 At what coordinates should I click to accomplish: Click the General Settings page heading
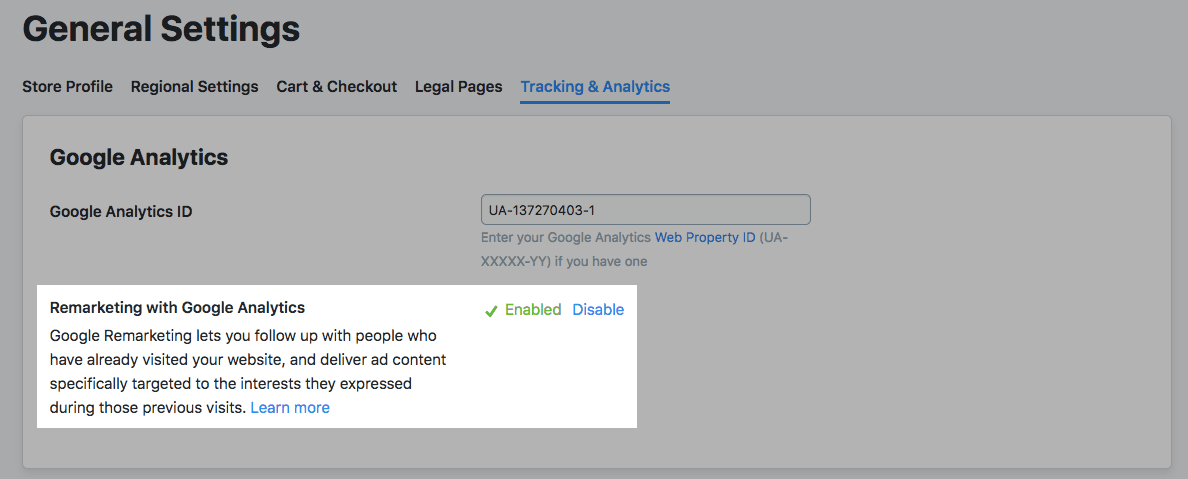click(161, 28)
